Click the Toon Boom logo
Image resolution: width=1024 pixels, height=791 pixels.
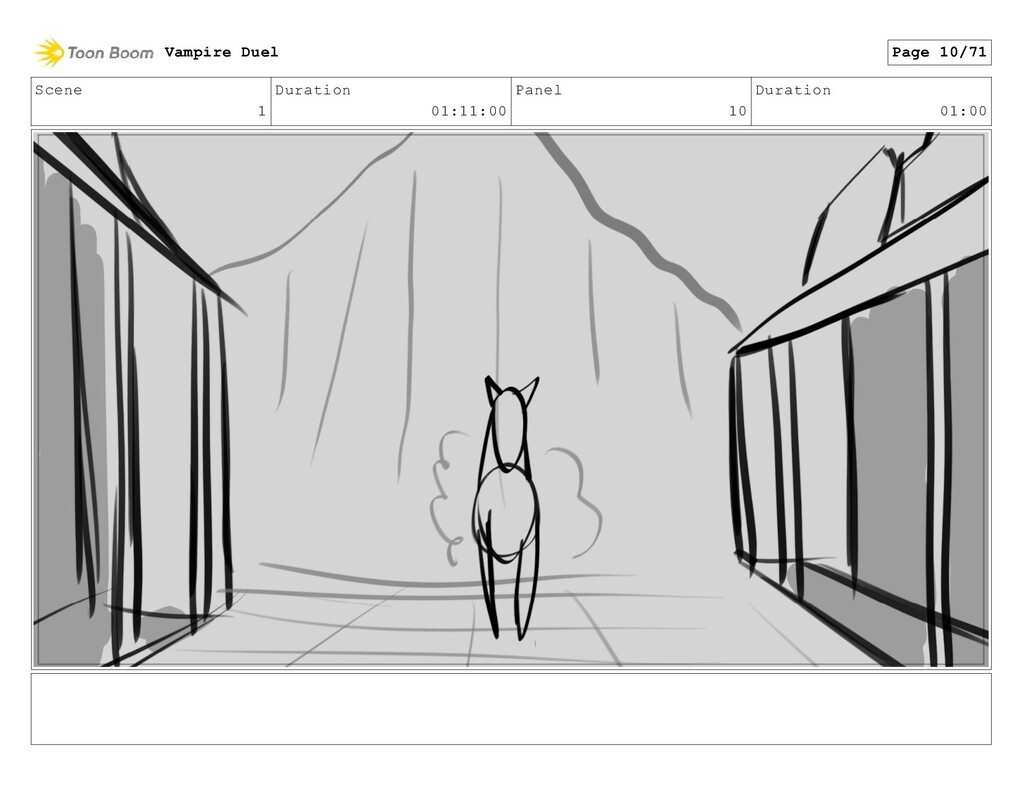point(94,52)
